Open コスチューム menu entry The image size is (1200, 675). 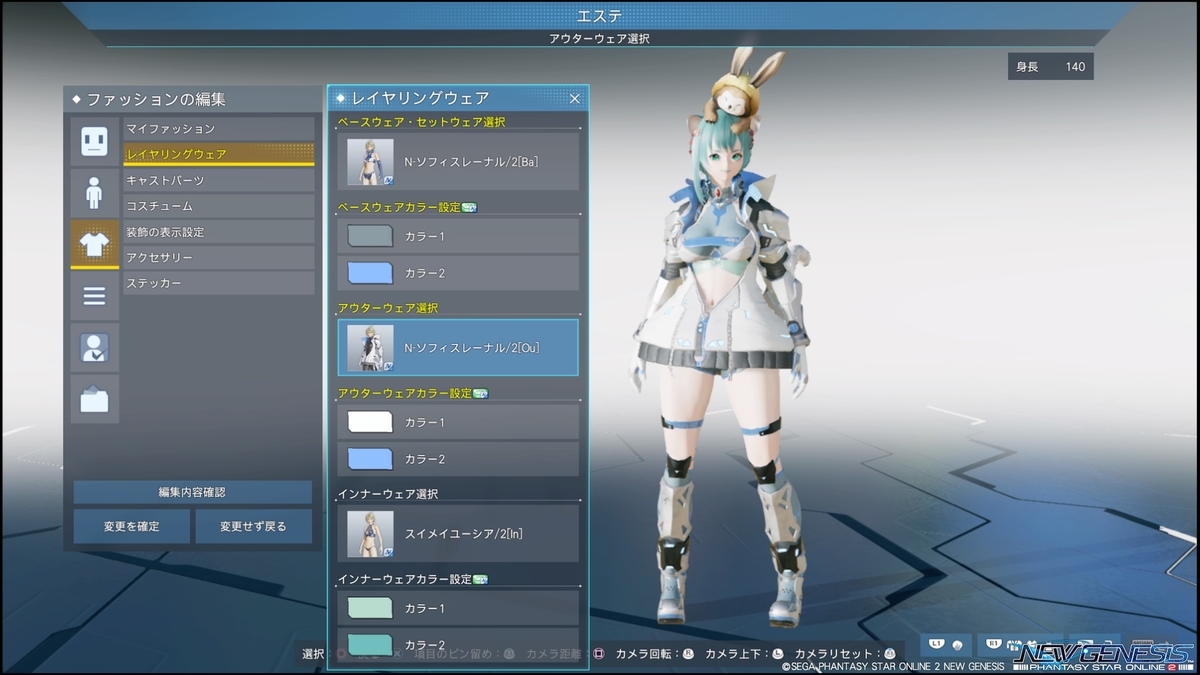coord(218,206)
